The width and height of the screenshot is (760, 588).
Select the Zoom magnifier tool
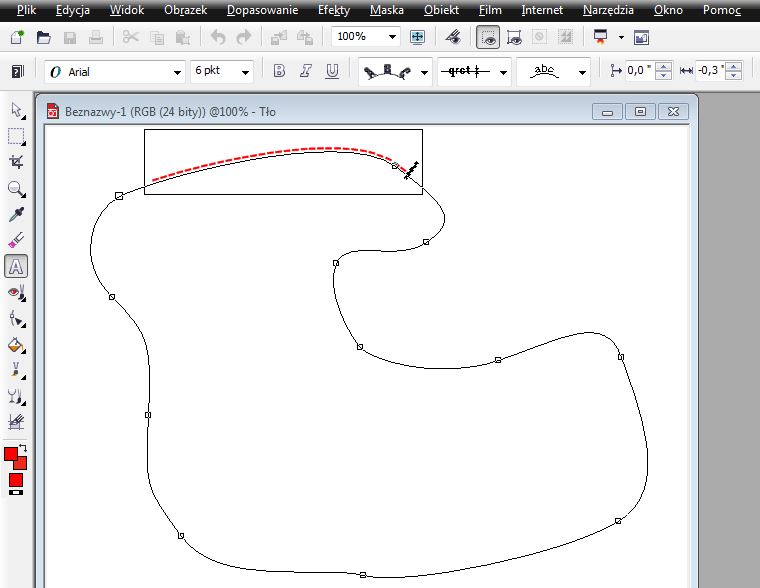point(16,188)
